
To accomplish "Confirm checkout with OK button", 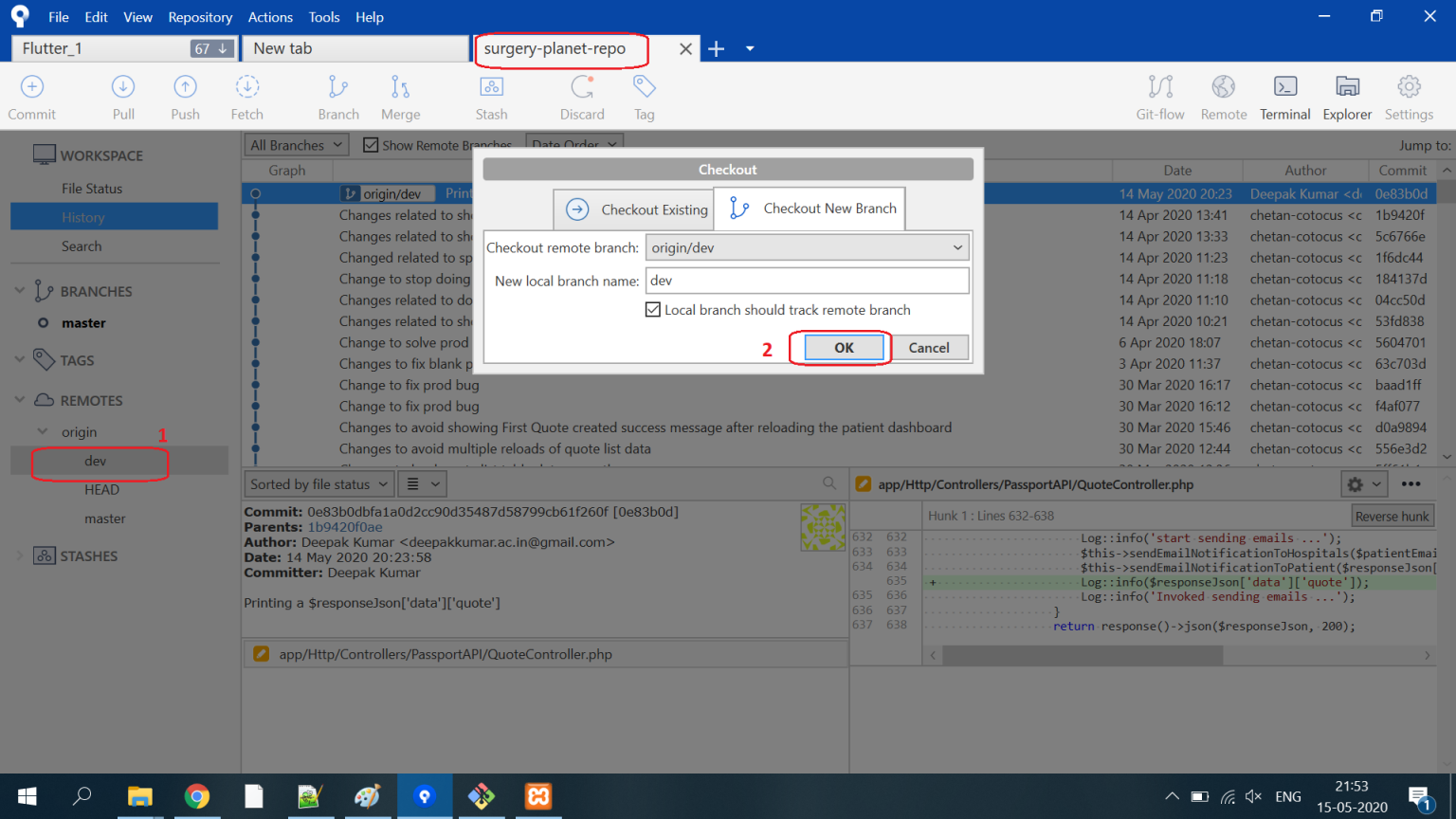I will coord(844,348).
